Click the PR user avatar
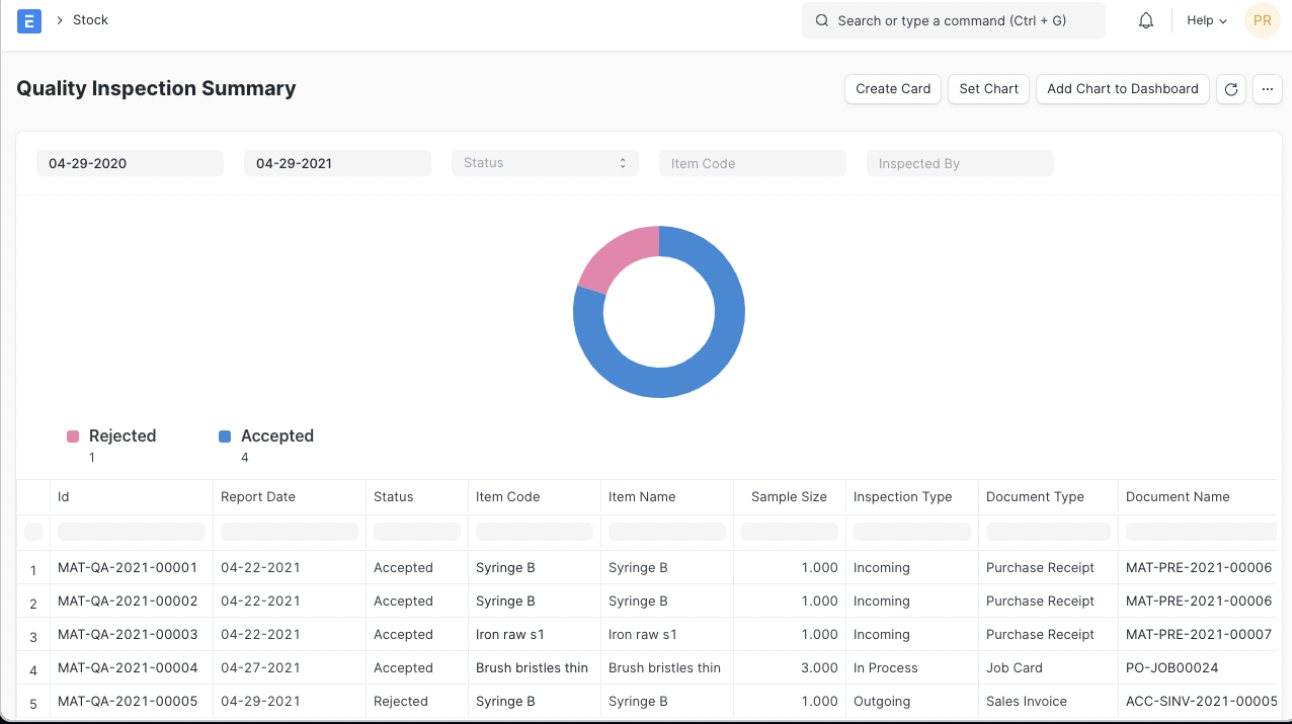The image size is (1292, 724). coord(1262,21)
